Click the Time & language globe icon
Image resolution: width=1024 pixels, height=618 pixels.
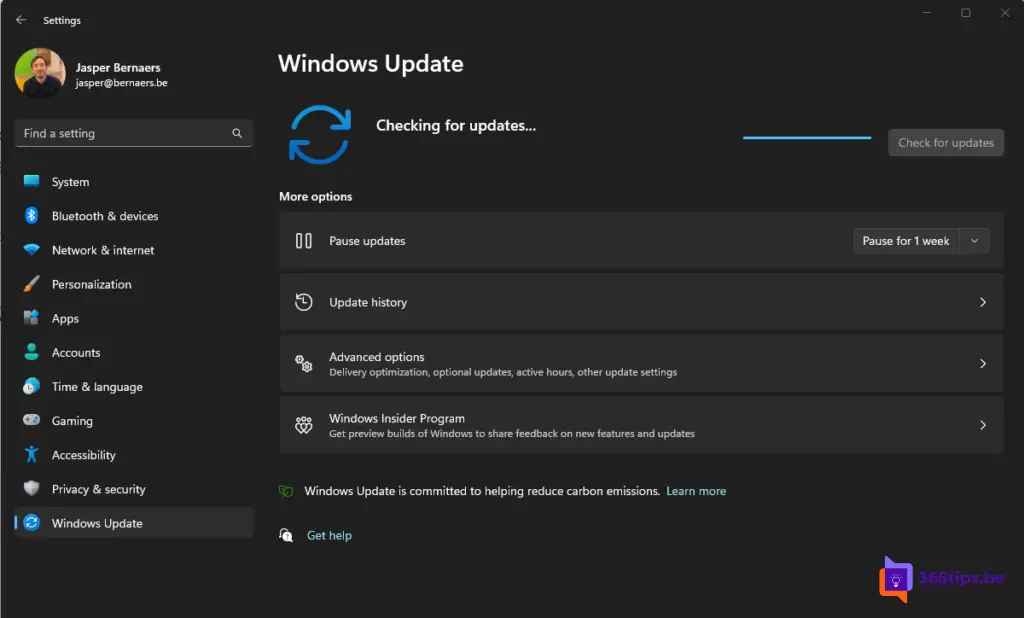pyautogui.click(x=31, y=387)
